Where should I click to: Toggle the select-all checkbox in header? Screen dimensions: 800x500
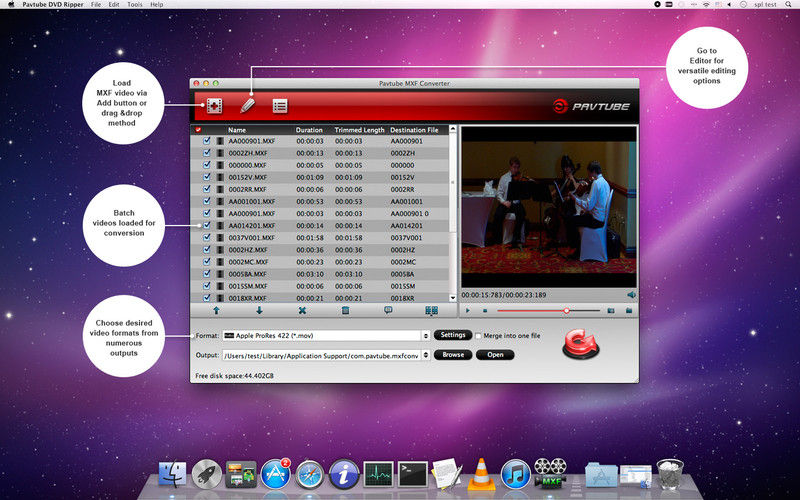coord(198,130)
